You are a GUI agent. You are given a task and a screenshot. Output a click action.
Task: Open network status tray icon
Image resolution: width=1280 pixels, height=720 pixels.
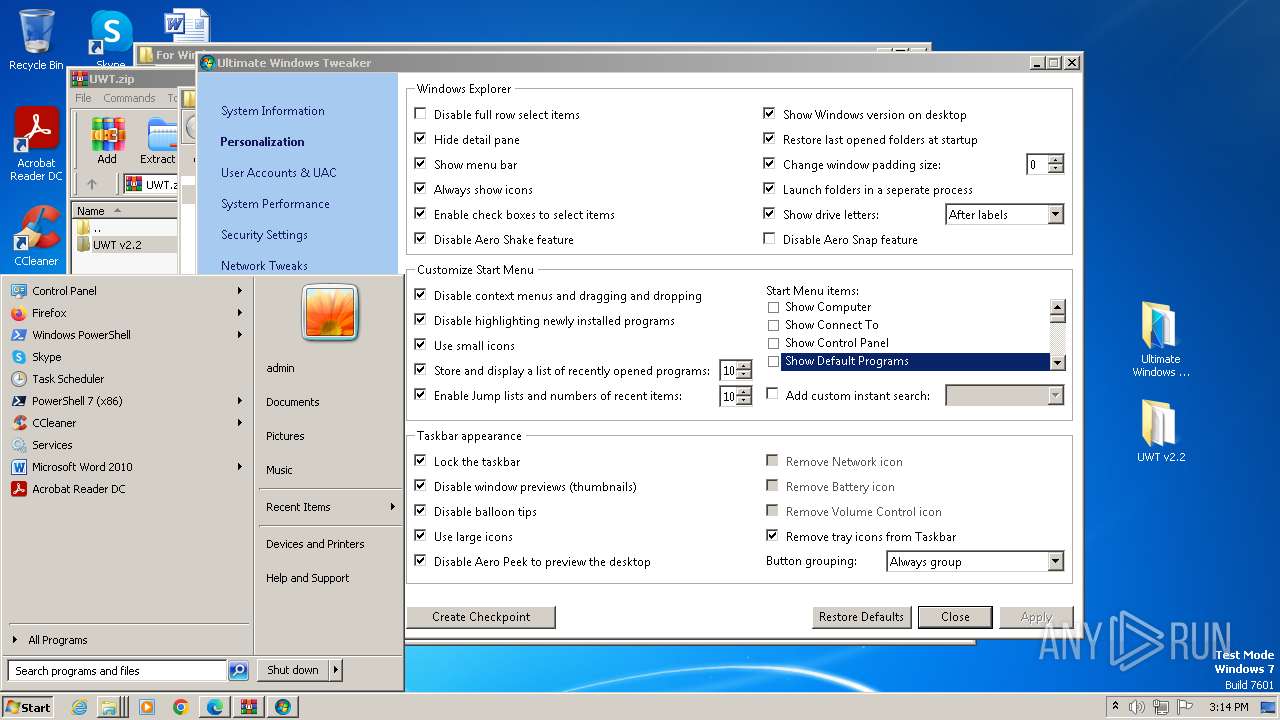[1159, 707]
